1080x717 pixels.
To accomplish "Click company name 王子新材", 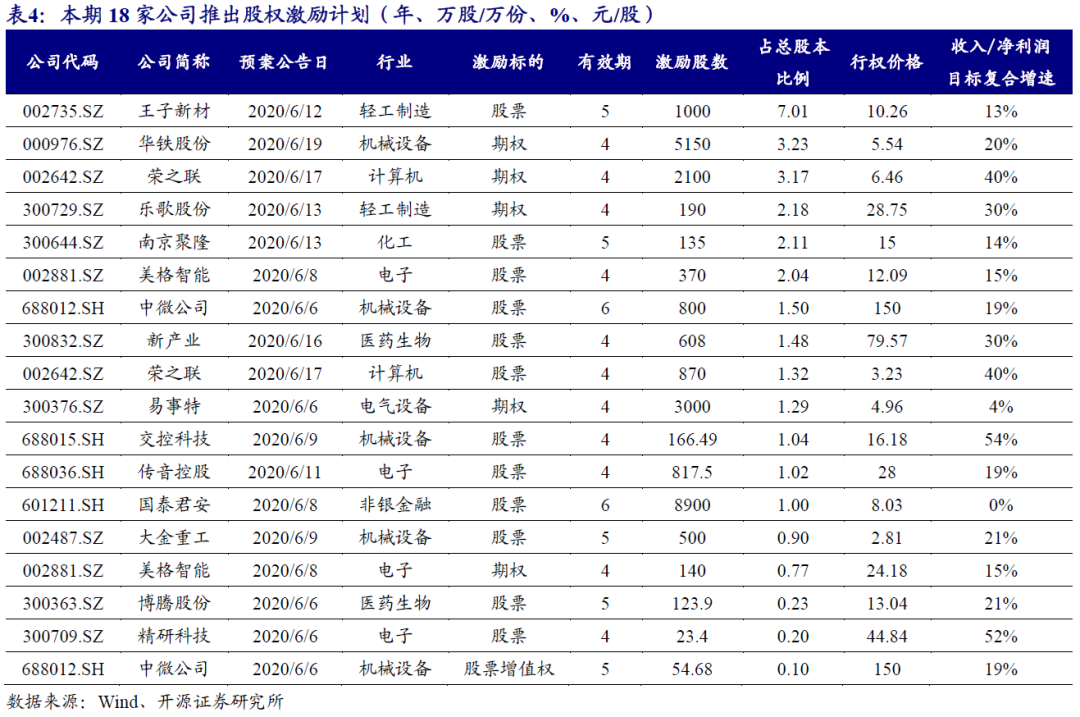I will coord(174,111).
